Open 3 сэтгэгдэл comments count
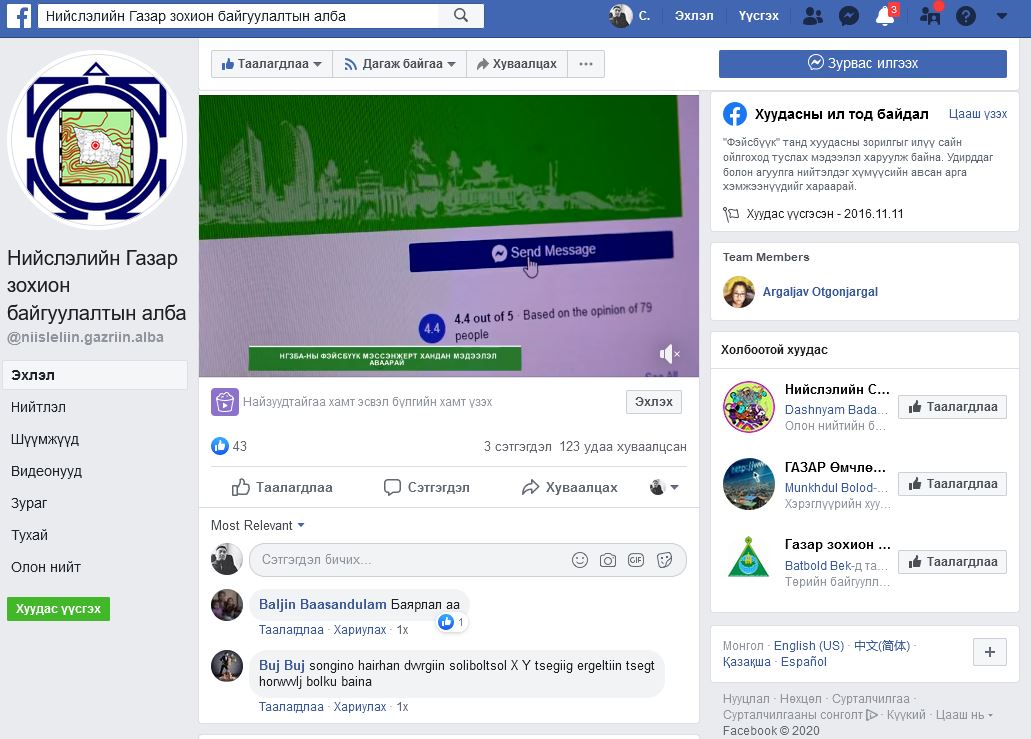The width and height of the screenshot is (1031, 739). [517, 446]
